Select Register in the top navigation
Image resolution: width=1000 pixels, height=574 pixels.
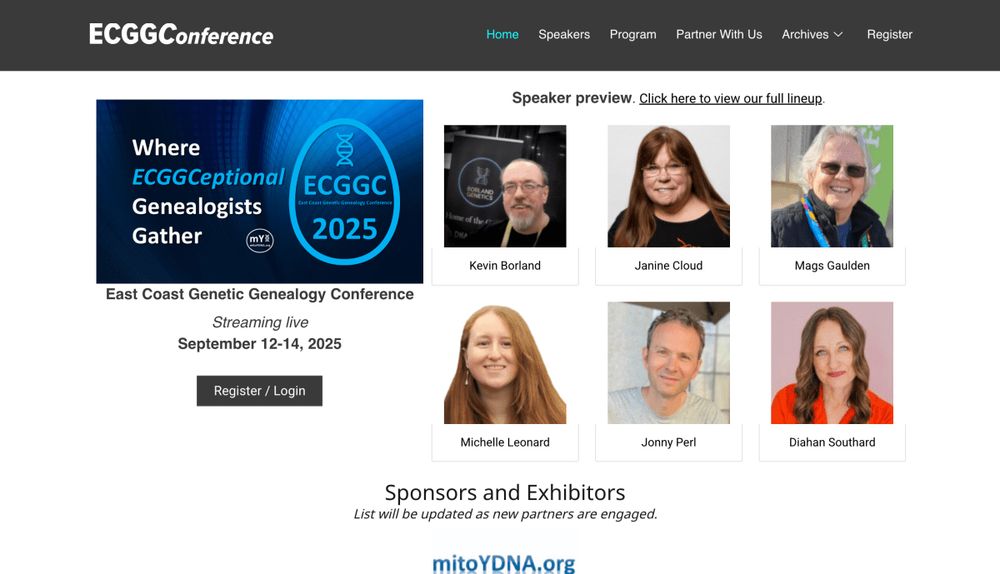point(889,34)
